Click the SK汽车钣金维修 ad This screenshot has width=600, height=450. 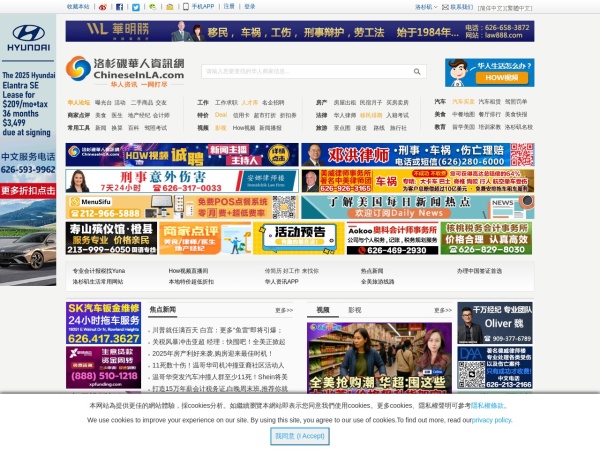tap(103, 323)
